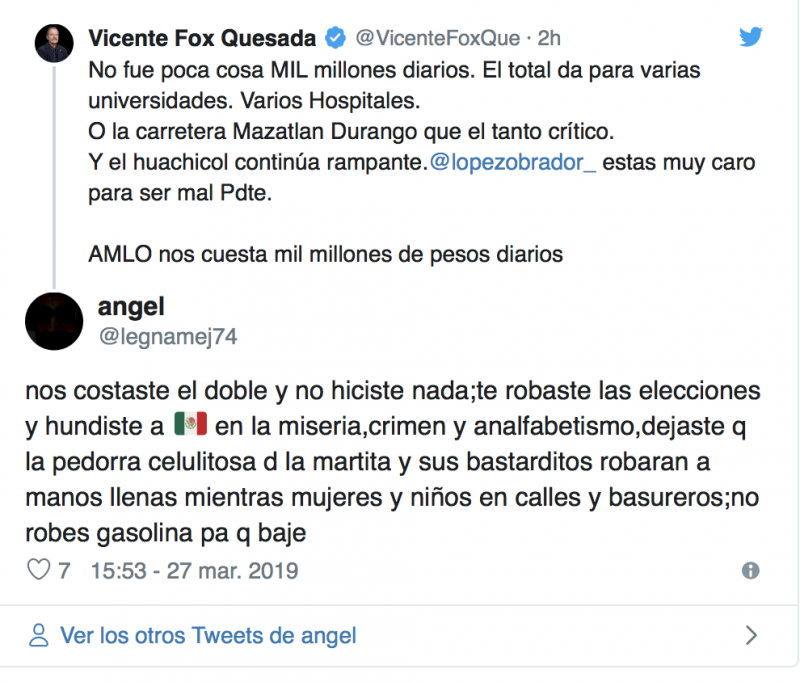Open the @VicenteFoxQue handle
This screenshot has height=682, width=800.
click(438, 38)
